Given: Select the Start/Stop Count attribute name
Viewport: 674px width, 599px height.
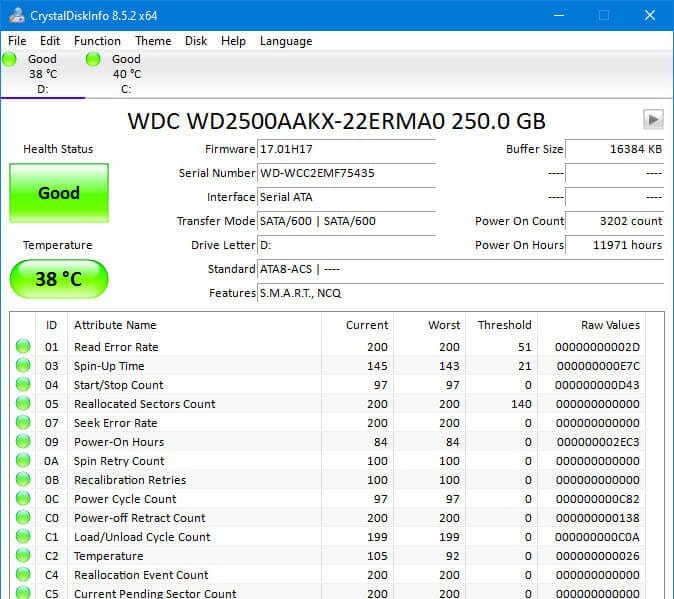Looking at the screenshot, I should tap(119, 385).
